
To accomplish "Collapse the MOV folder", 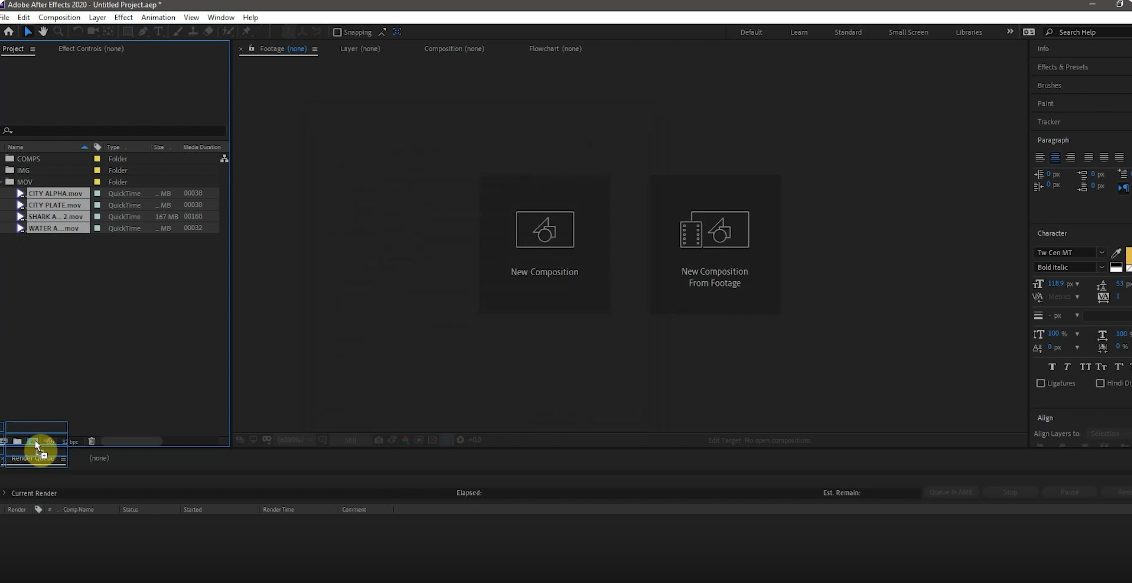I will point(3,182).
